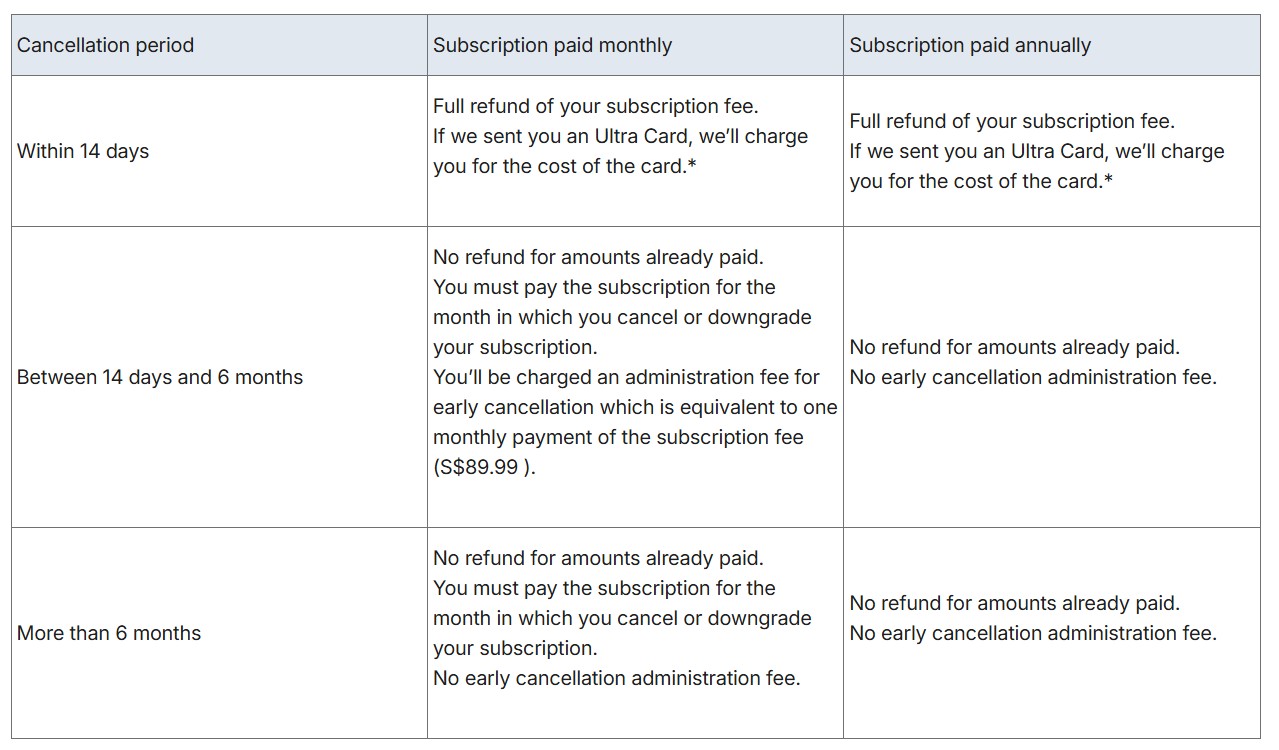Click monthly full refund text for 14 days
1279x750 pixels.
[x=596, y=106]
